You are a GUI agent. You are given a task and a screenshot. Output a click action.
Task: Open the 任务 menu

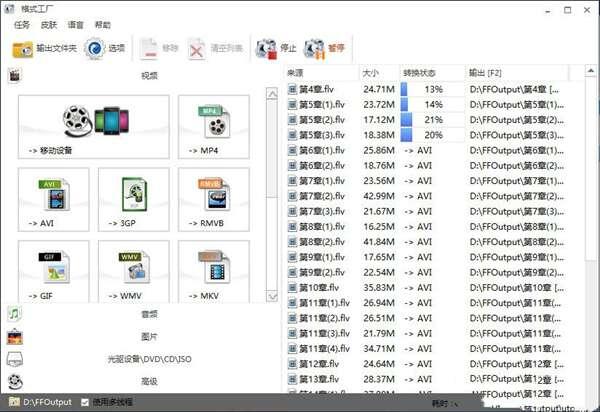coord(22,25)
